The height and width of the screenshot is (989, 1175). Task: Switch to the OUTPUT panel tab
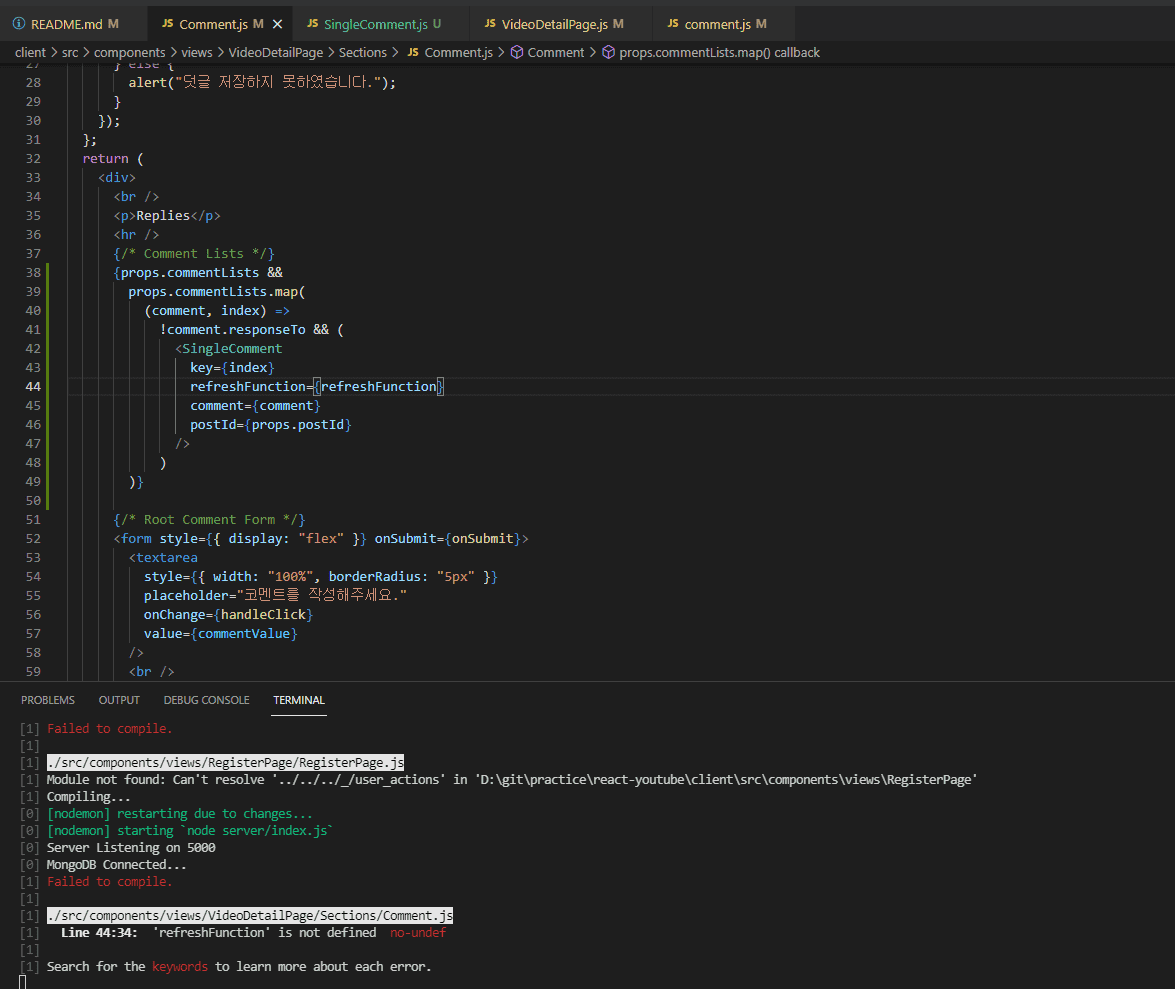[119, 700]
